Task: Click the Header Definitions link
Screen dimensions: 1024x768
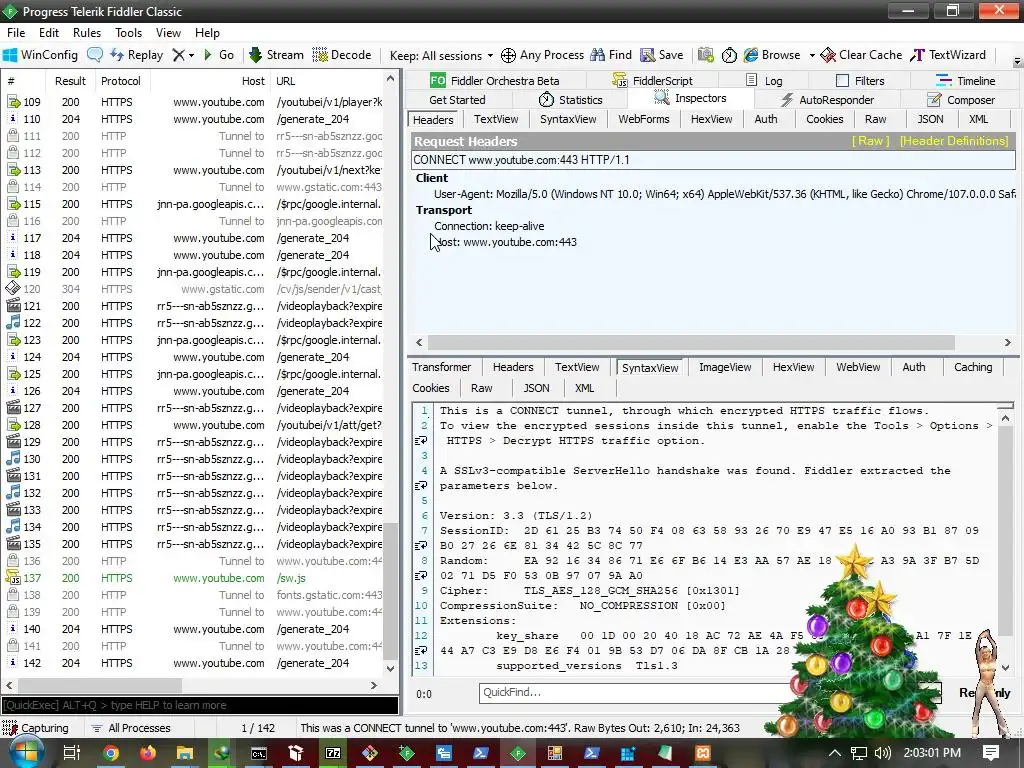Action: tap(953, 141)
